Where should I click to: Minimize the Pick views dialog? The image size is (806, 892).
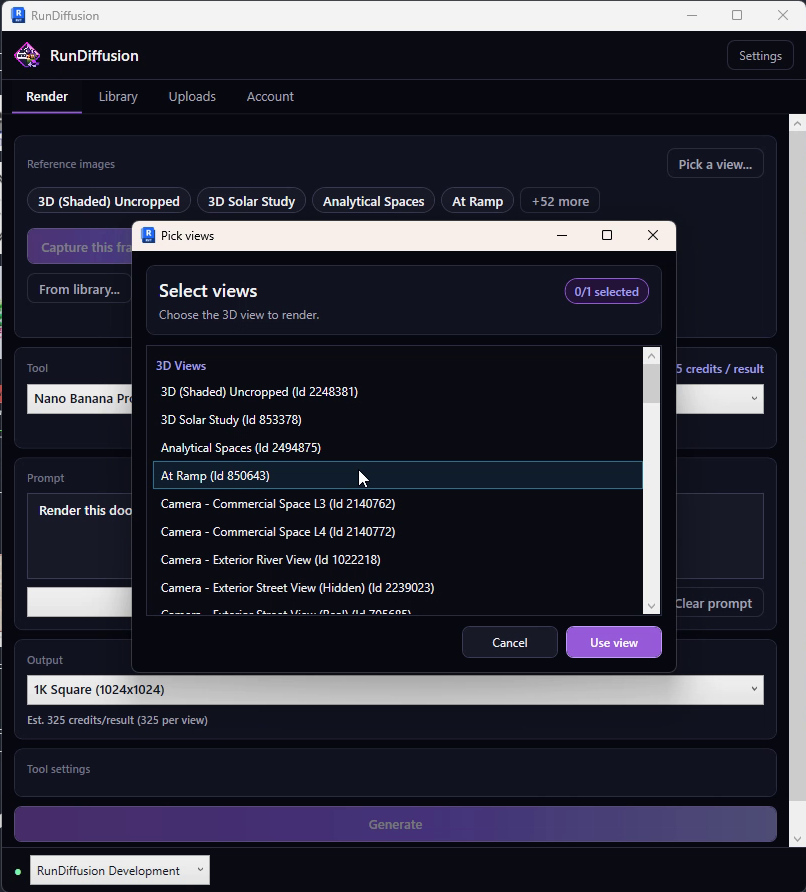click(x=561, y=235)
